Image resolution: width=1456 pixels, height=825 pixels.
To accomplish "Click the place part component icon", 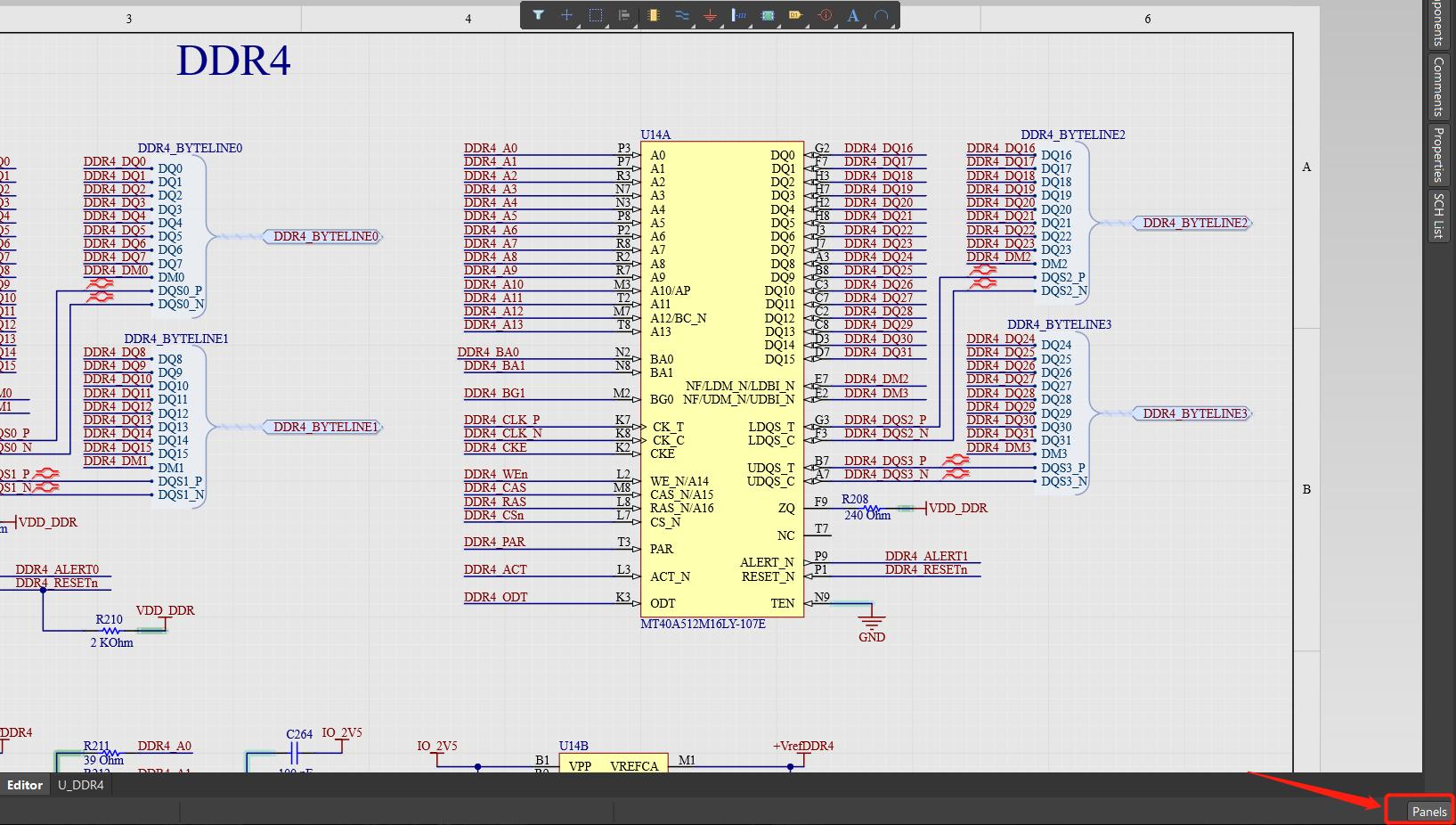I will pyautogui.click(x=654, y=15).
